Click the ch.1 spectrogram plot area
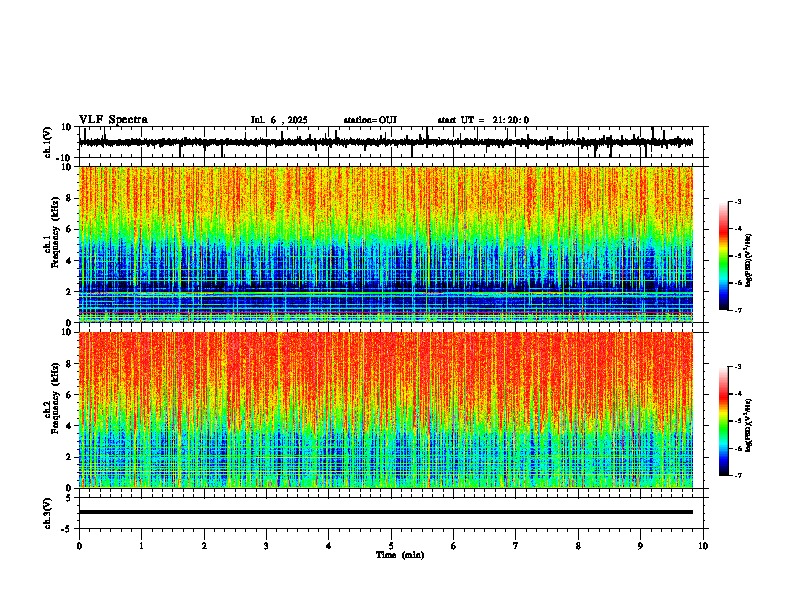Image resolution: width=792 pixels, height=612 pixels. tap(386, 244)
